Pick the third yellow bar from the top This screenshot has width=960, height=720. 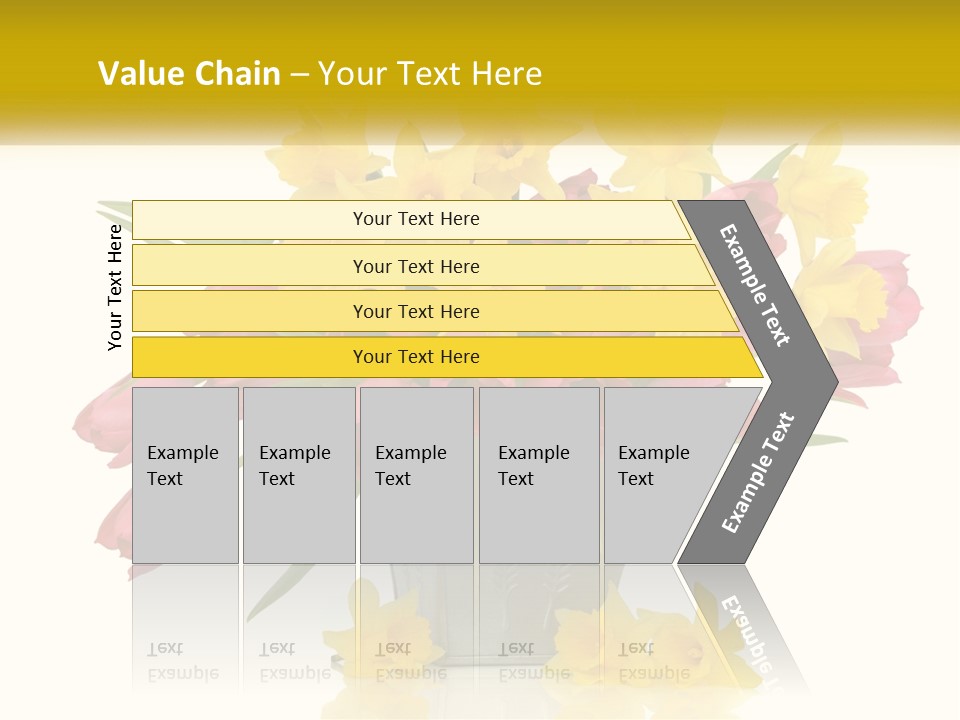[x=416, y=311]
